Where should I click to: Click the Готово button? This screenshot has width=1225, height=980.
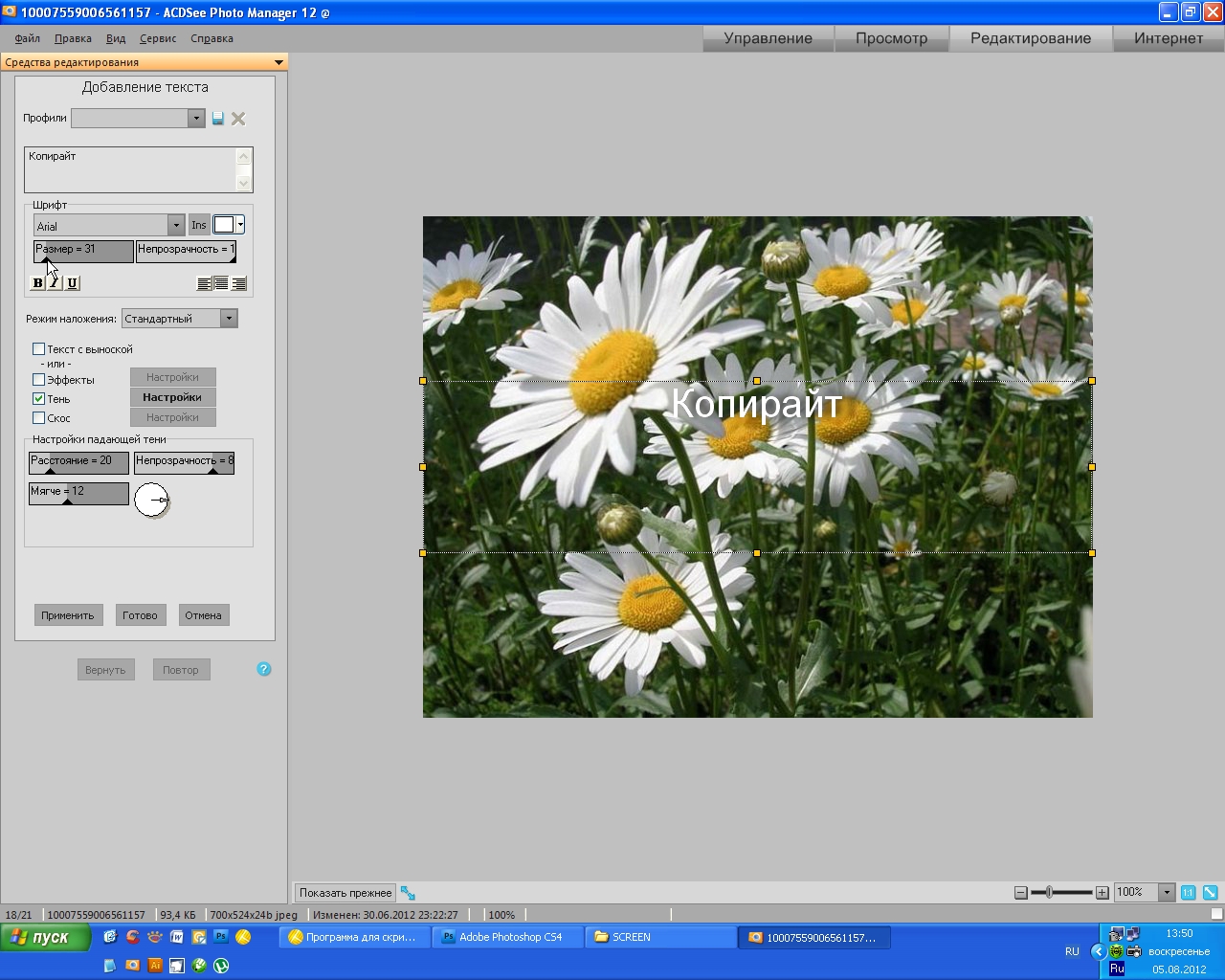(x=140, y=615)
